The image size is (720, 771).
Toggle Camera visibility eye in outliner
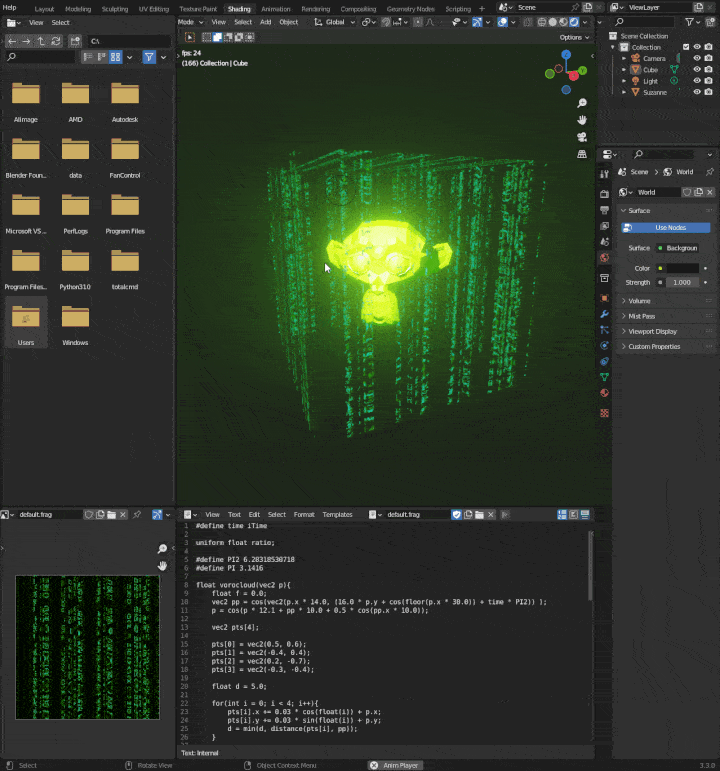click(697, 58)
